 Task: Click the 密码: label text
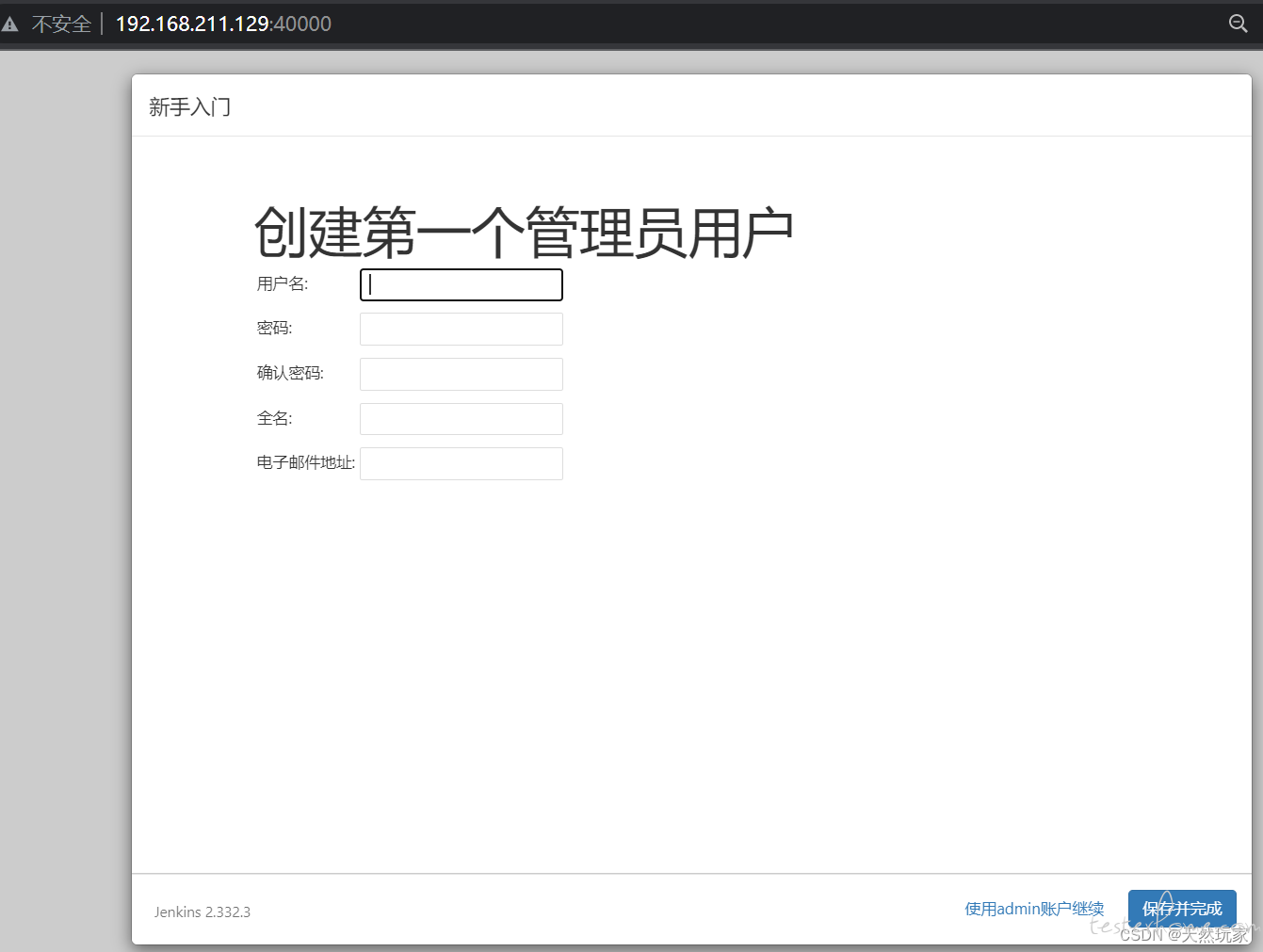[x=275, y=328]
